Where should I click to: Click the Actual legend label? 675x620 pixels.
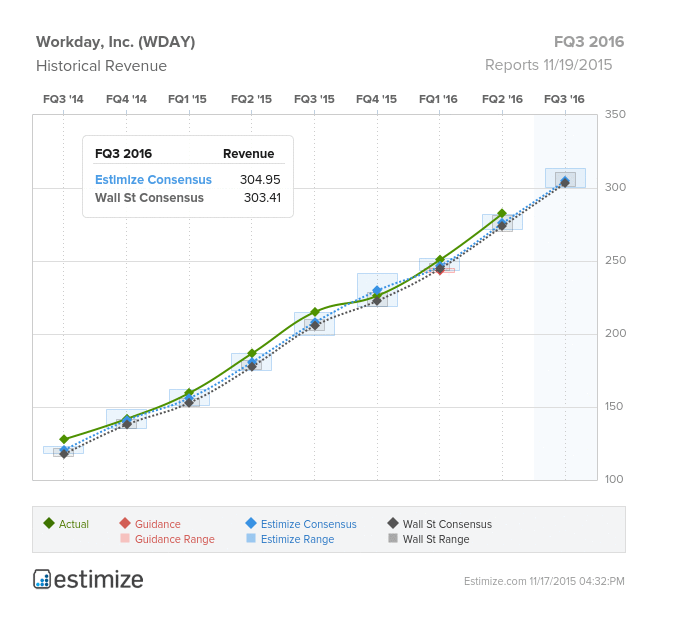[74, 524]
